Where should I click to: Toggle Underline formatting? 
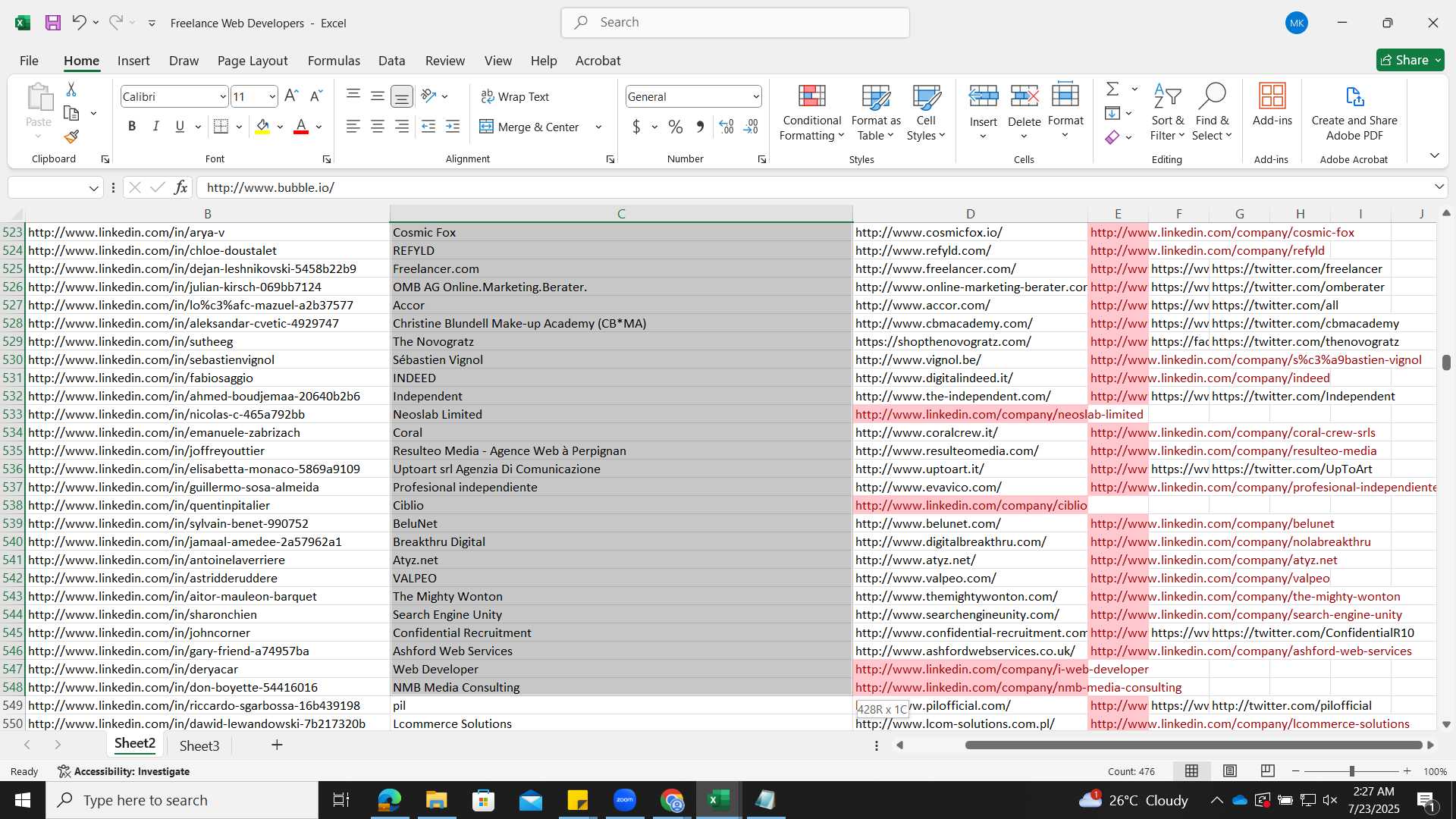180,127
